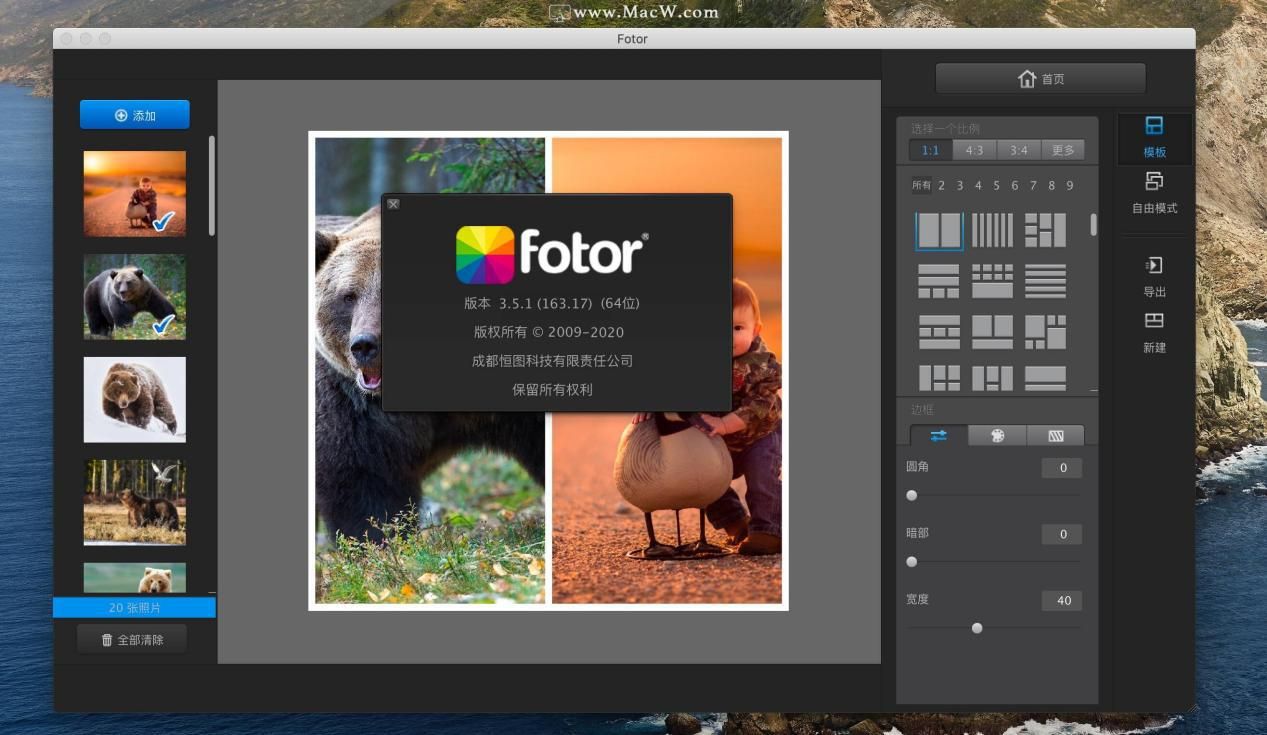Click the 模板 (Template) mode icon
1267x735 pixels.
(1154, 126)
